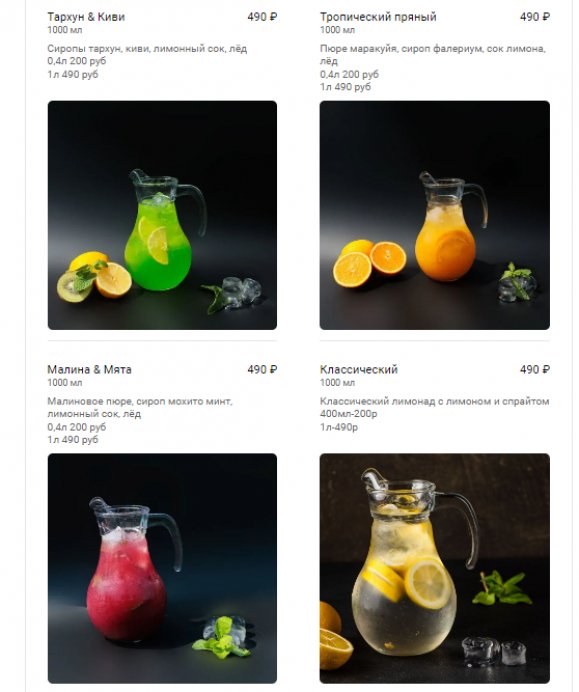579x692 pixels.
Task: Select the 490 ₽ price of Тропический пряный
Action: pyautogui.click(x=535, y=17)
